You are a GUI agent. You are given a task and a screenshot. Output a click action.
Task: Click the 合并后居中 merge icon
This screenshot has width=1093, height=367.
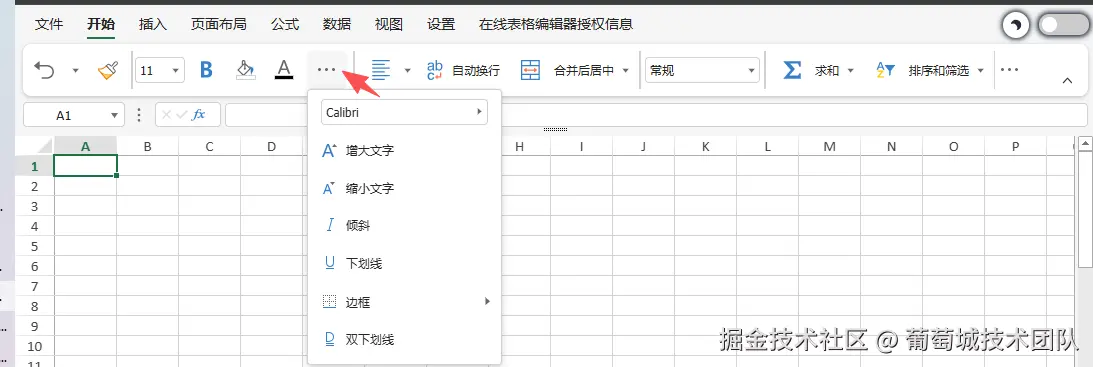tap(530, 70)
